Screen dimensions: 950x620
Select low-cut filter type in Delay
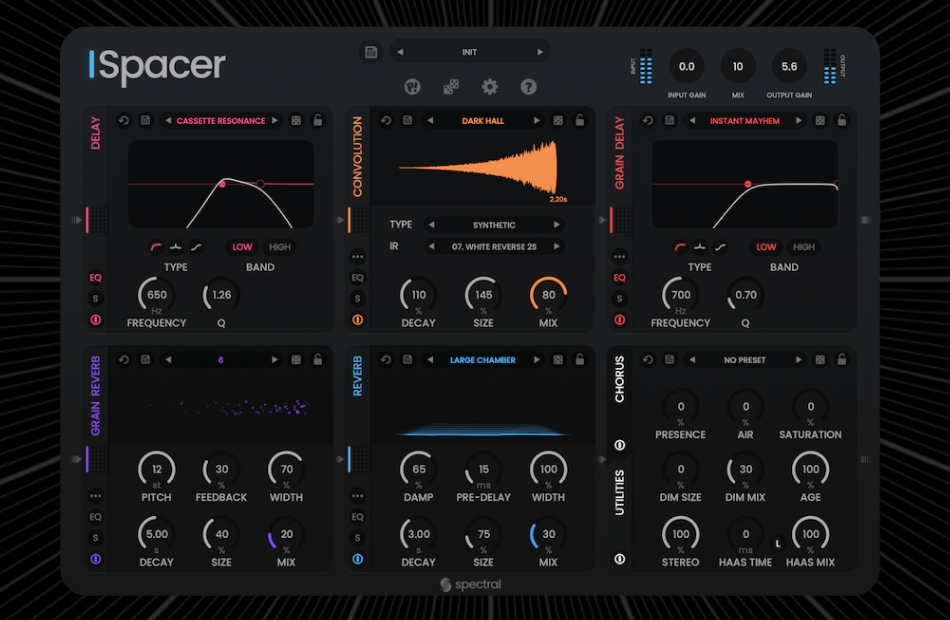[x=156, y=247]
